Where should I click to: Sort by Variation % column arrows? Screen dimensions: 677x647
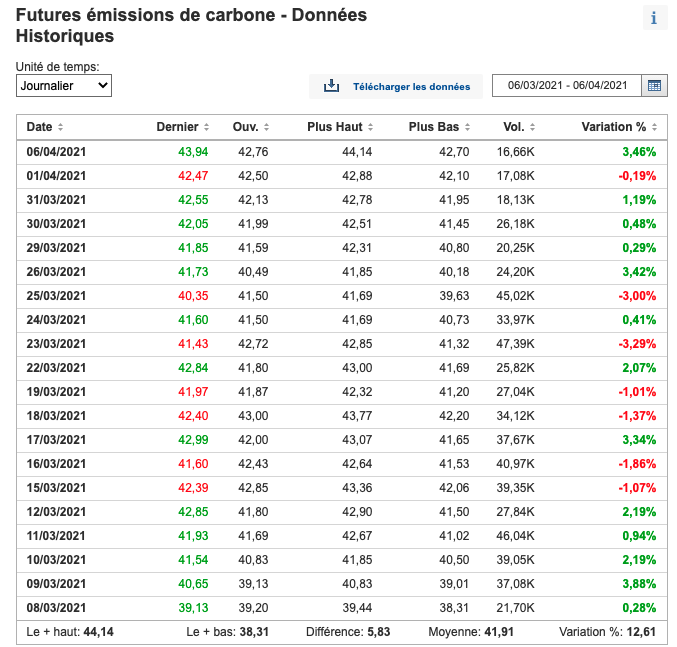(655, 127)
